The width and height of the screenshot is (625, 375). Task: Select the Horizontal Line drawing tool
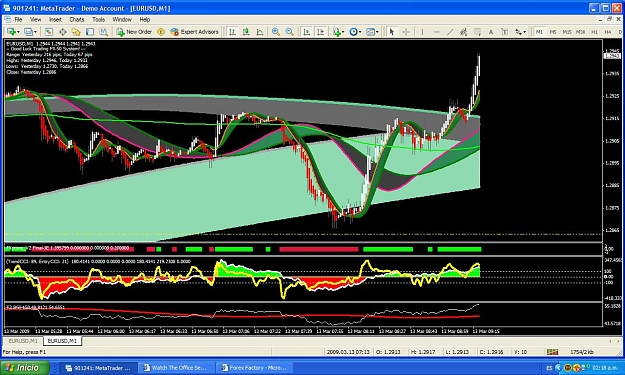(436, 32)
